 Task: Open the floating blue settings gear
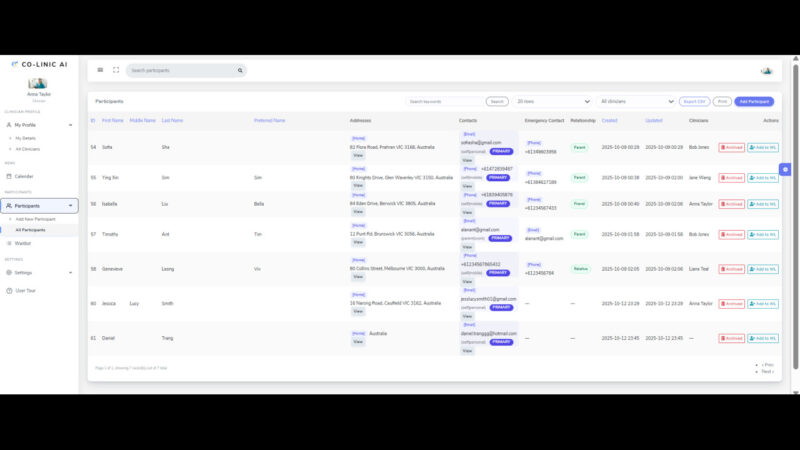coord(785,170)
